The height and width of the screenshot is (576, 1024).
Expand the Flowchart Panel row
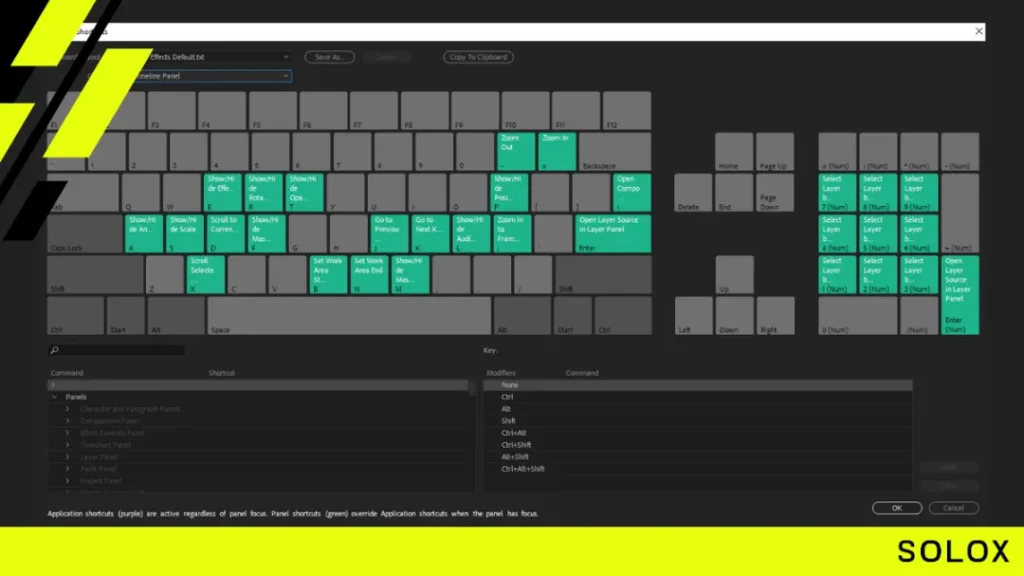(67, 445)
